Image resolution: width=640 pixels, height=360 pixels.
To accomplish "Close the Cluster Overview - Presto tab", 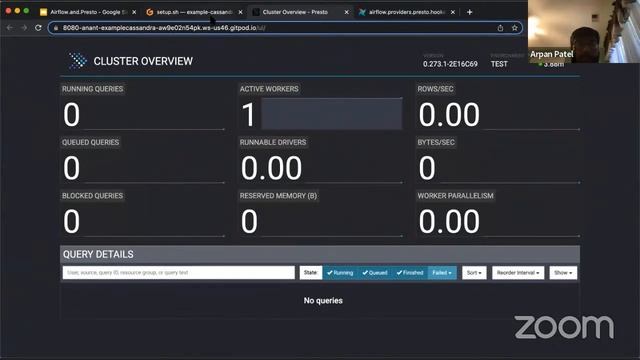I will click(347, 12).
